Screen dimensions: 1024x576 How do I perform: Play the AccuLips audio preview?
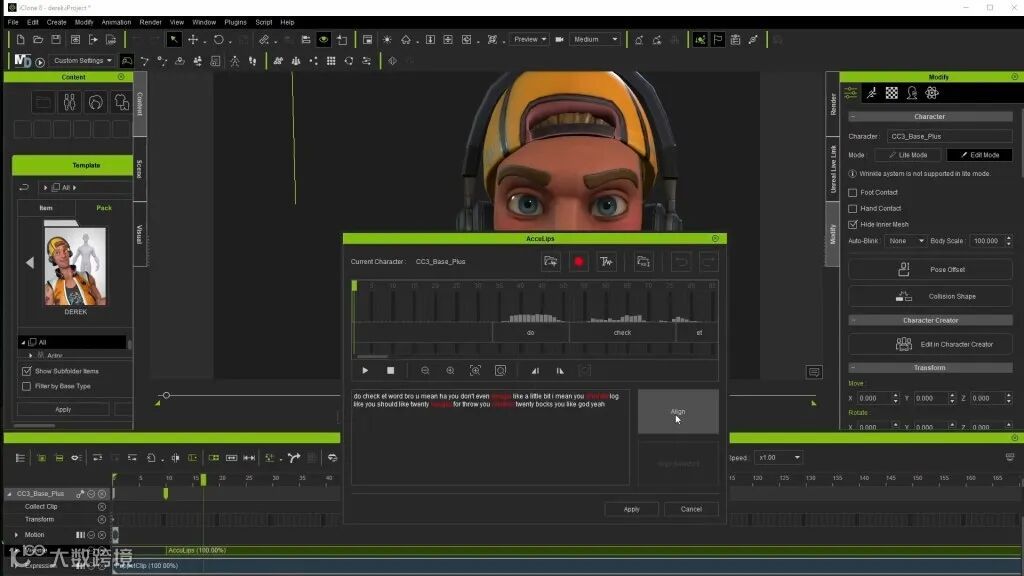click(x=365, y=370)
